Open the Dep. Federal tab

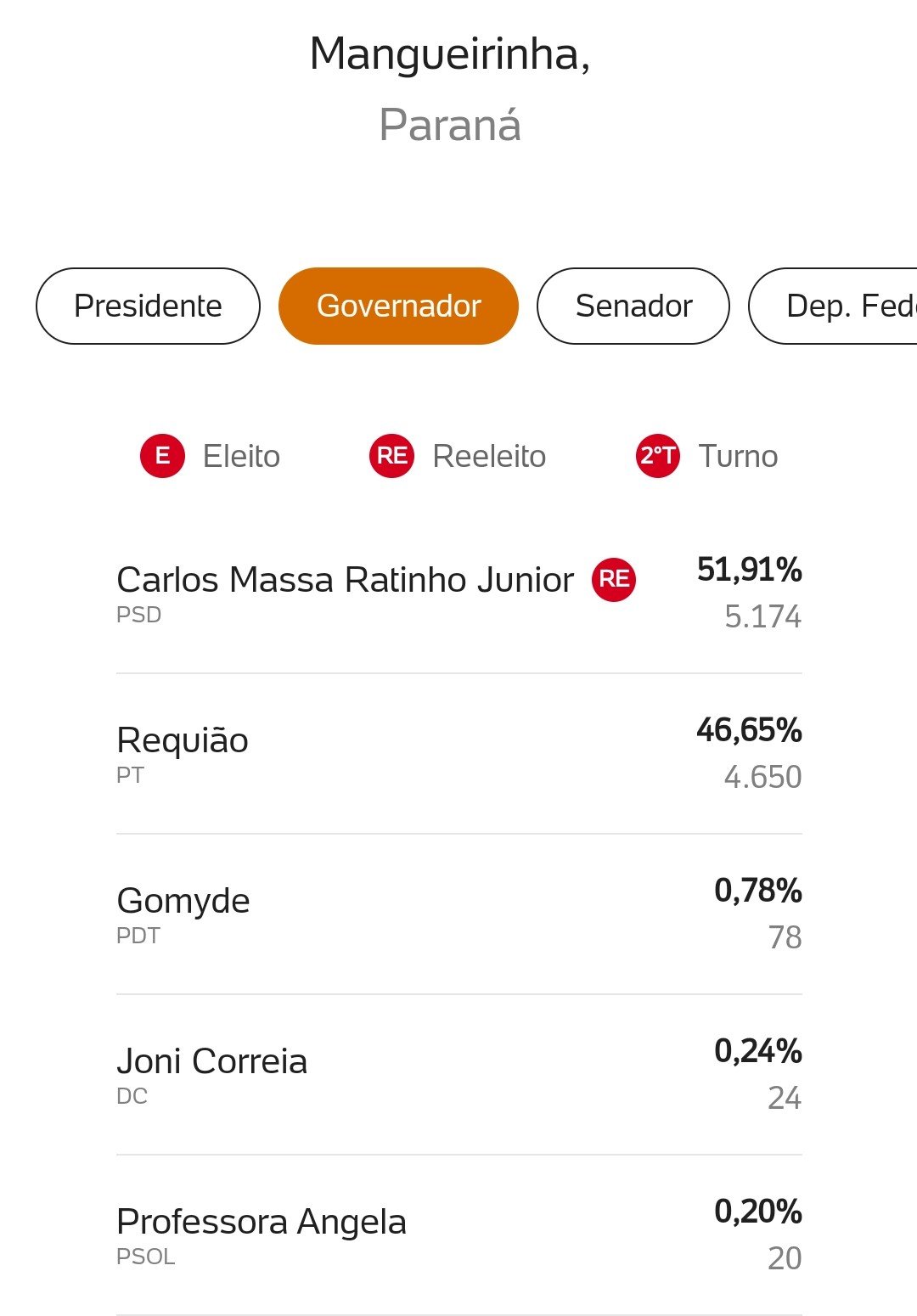(x=833, y=307)
